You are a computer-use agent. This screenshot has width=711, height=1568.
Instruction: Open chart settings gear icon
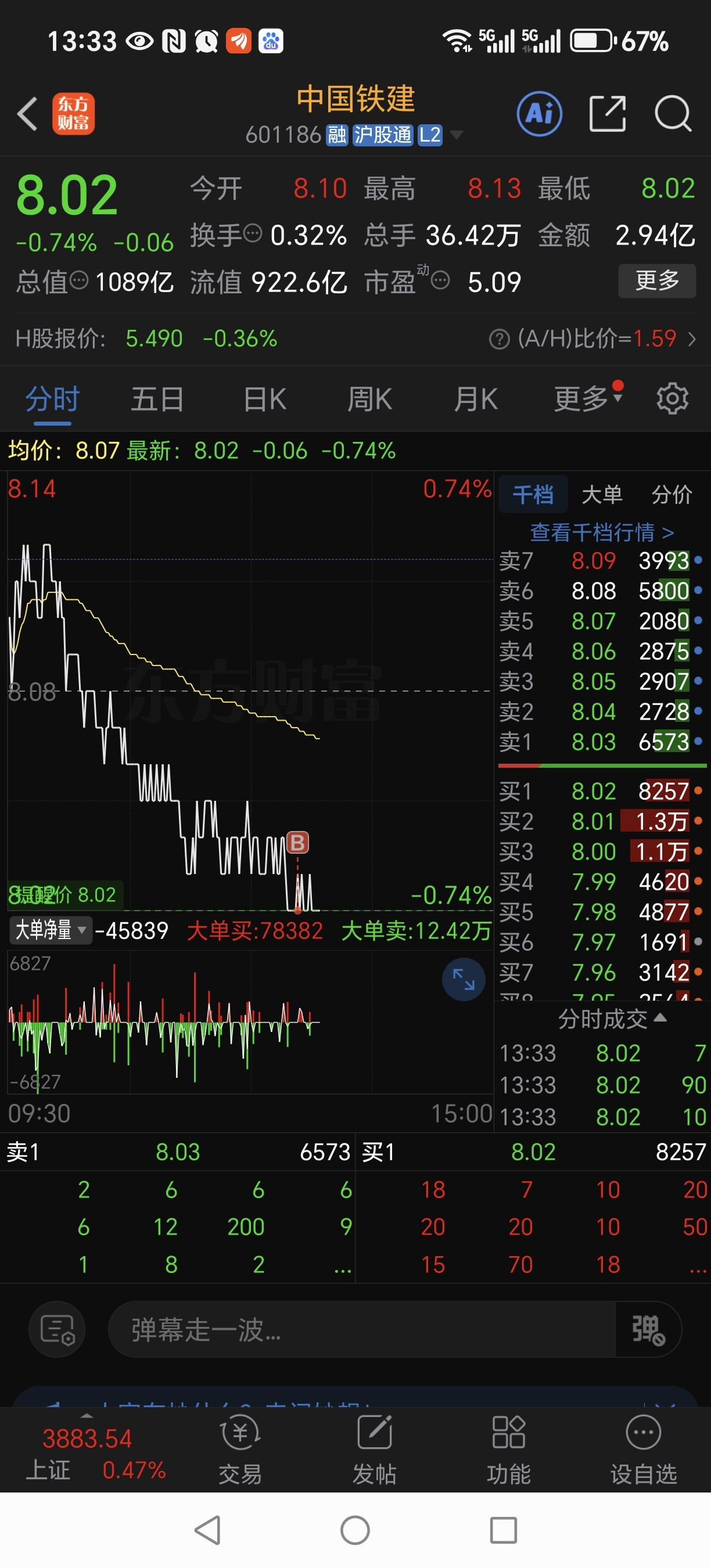point(672,400)
